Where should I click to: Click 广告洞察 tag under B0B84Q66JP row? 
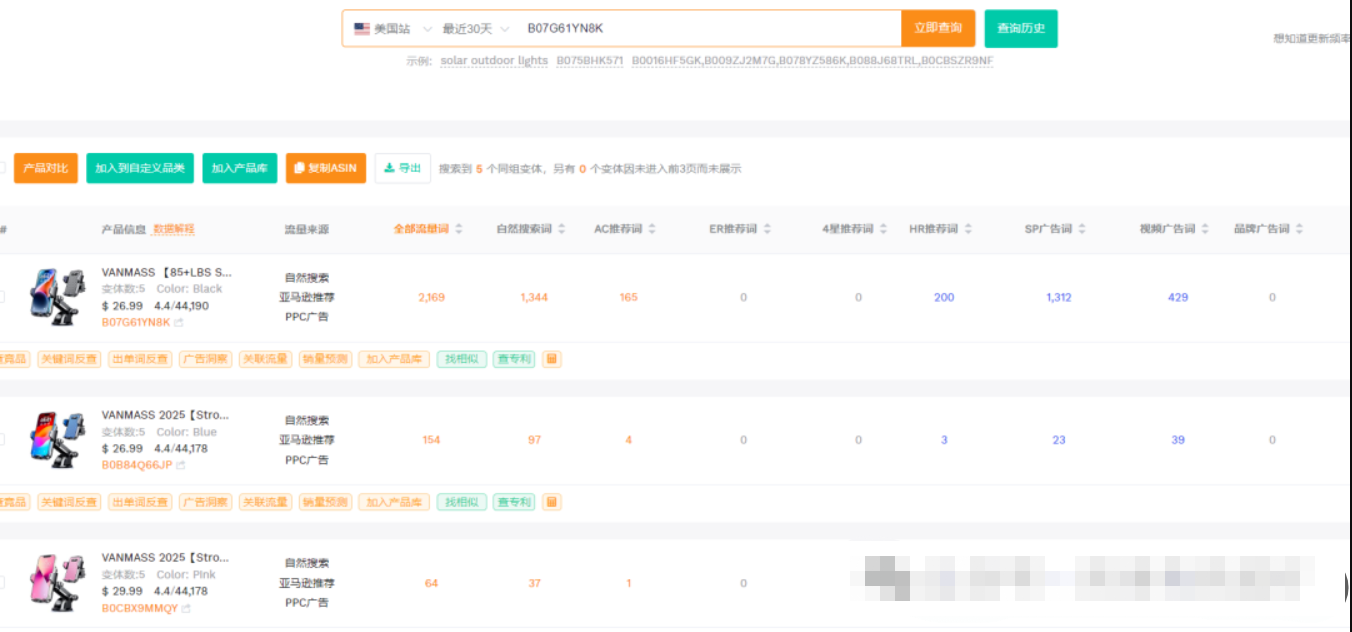click(205, 502)
